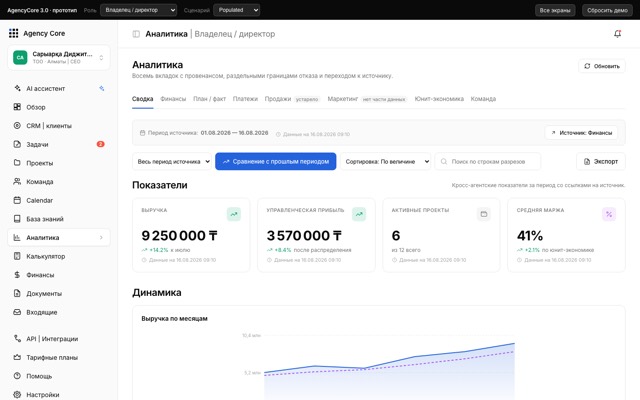The height and width of the screenshot is (400, 640).
Task: Click the icon on Активные проекты card
Action: (484, 214)
